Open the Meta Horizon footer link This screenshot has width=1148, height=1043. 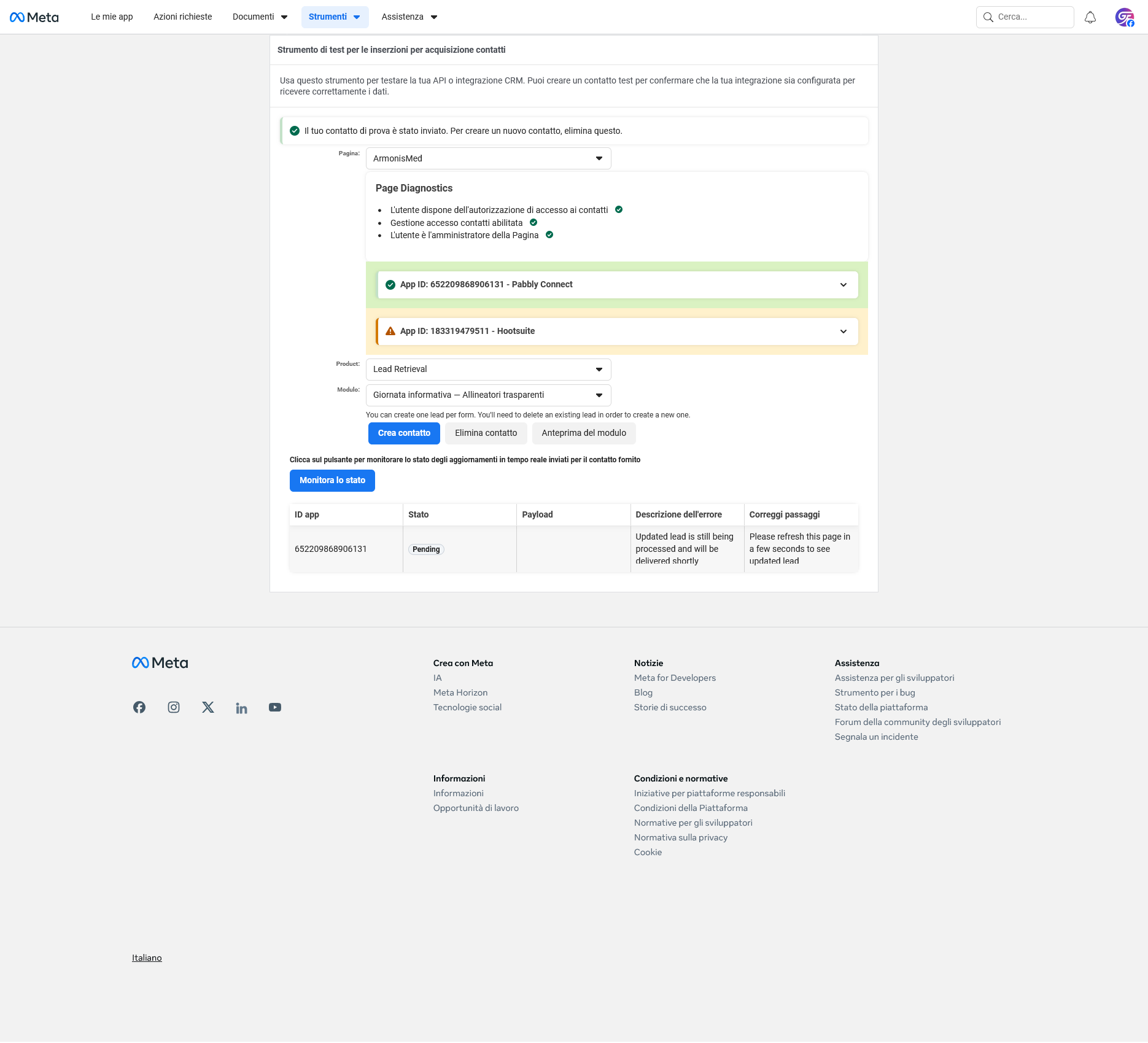pos(460,692)
